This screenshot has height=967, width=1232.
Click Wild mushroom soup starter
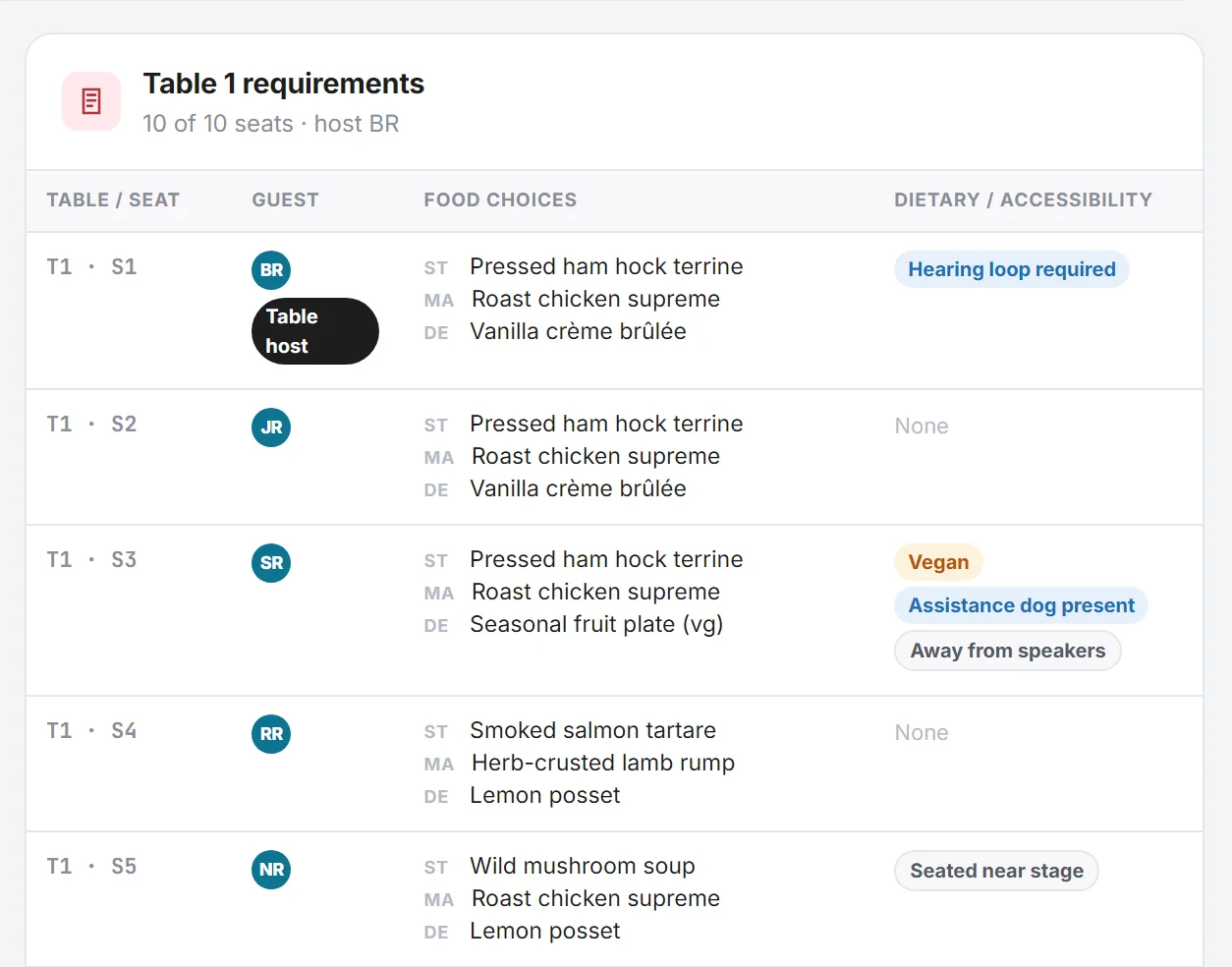[x=583, y=866]
